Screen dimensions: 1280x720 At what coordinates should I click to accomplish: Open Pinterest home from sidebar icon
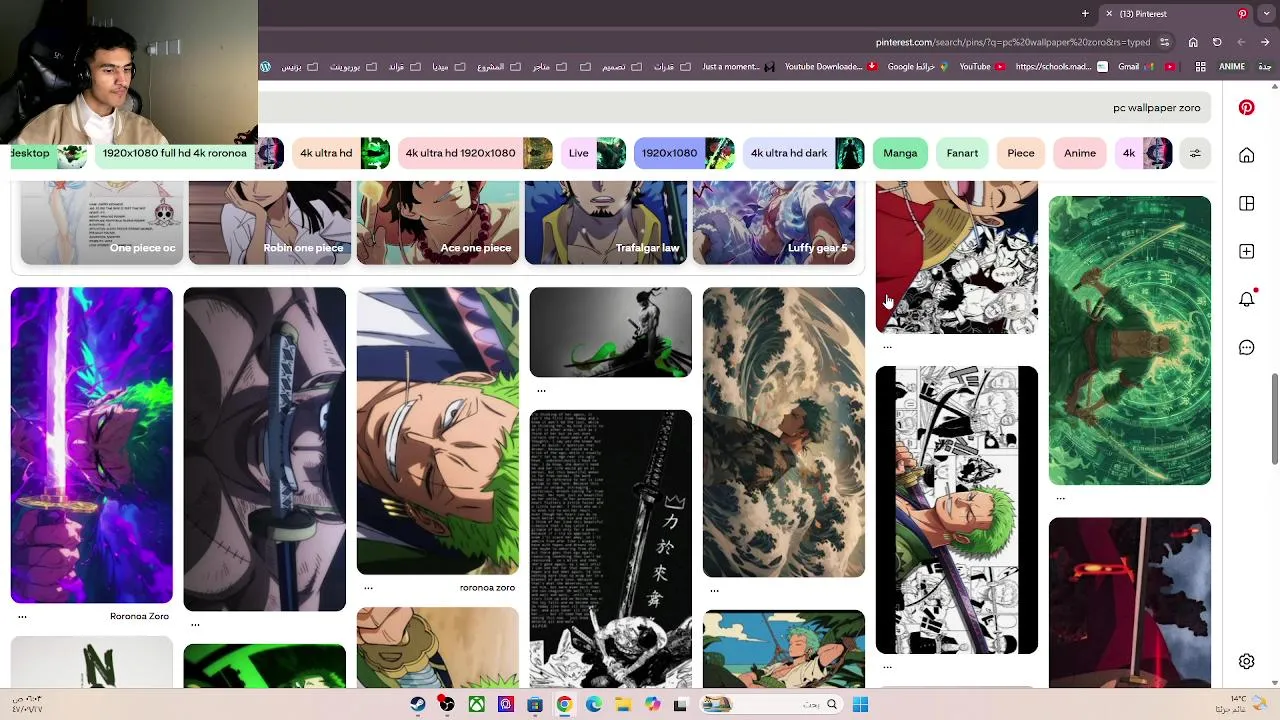click(1246, 155)
